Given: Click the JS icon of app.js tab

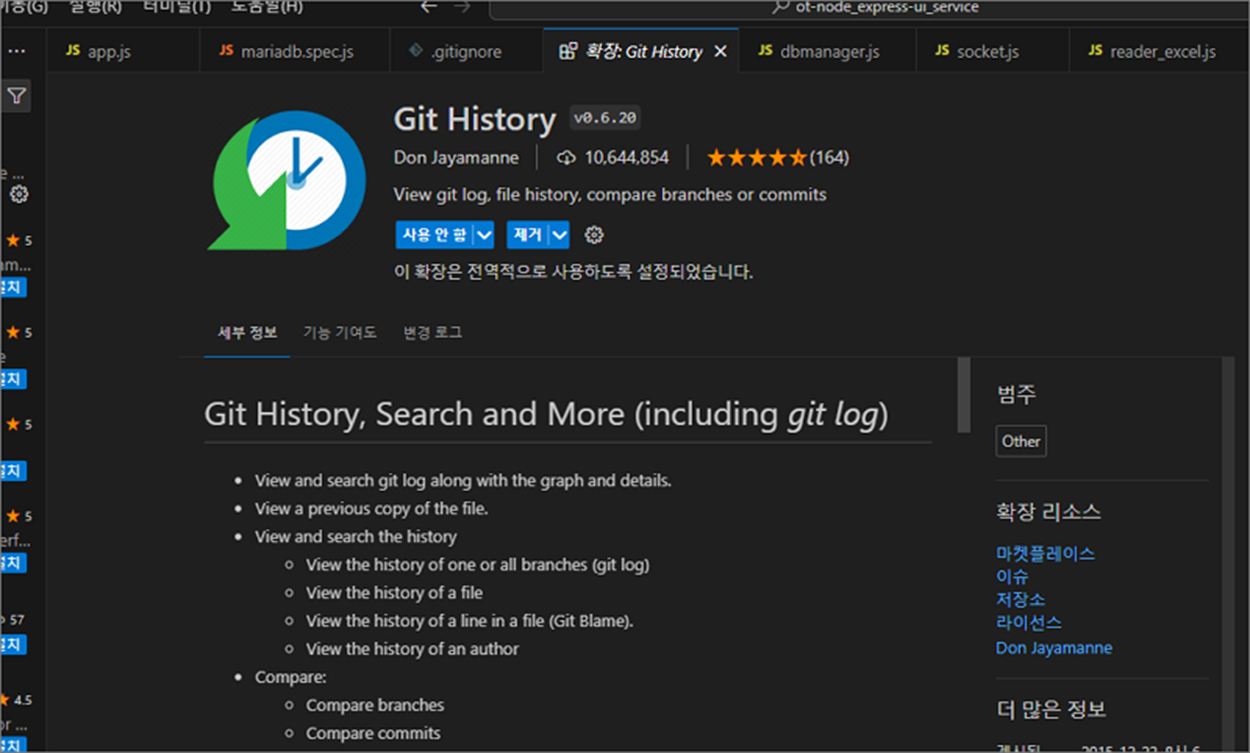Looking at the screenshot, I should (73, 51).
